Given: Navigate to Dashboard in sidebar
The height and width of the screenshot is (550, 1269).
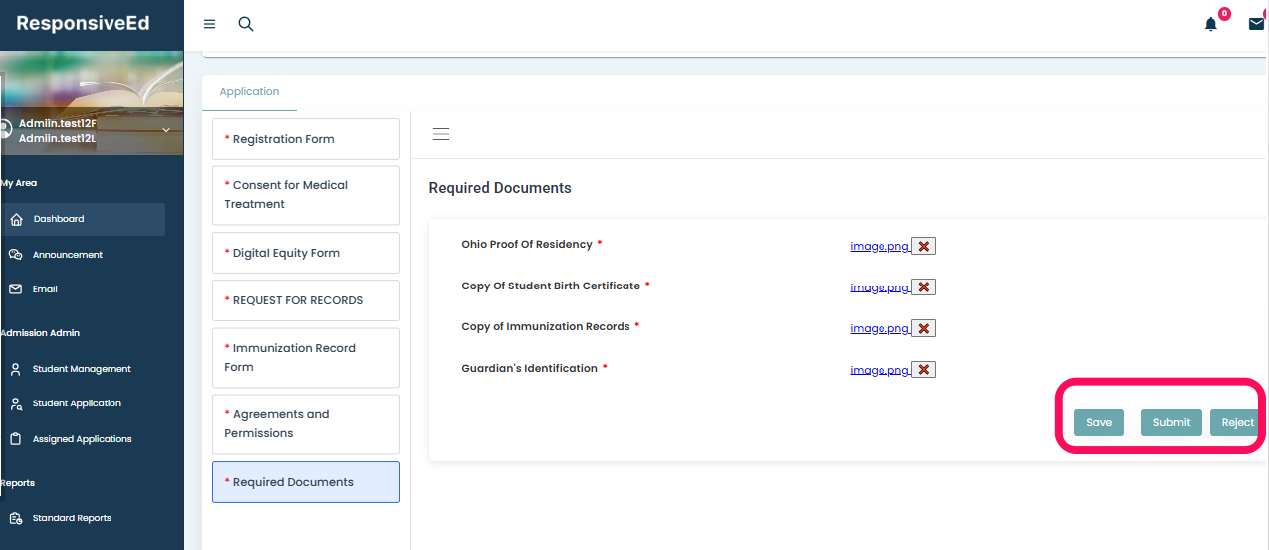Looking at the screenshot, I should [59, 219].
